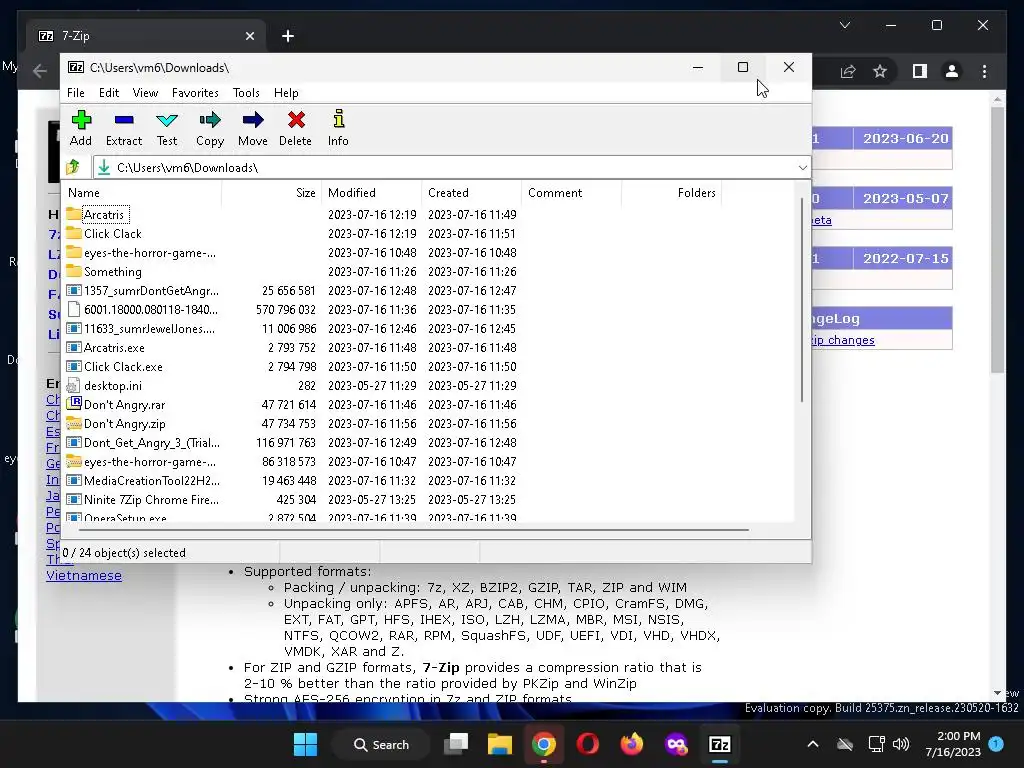Expand the address path dropdown arrow
1024x768 pixels.
(803, 167)
